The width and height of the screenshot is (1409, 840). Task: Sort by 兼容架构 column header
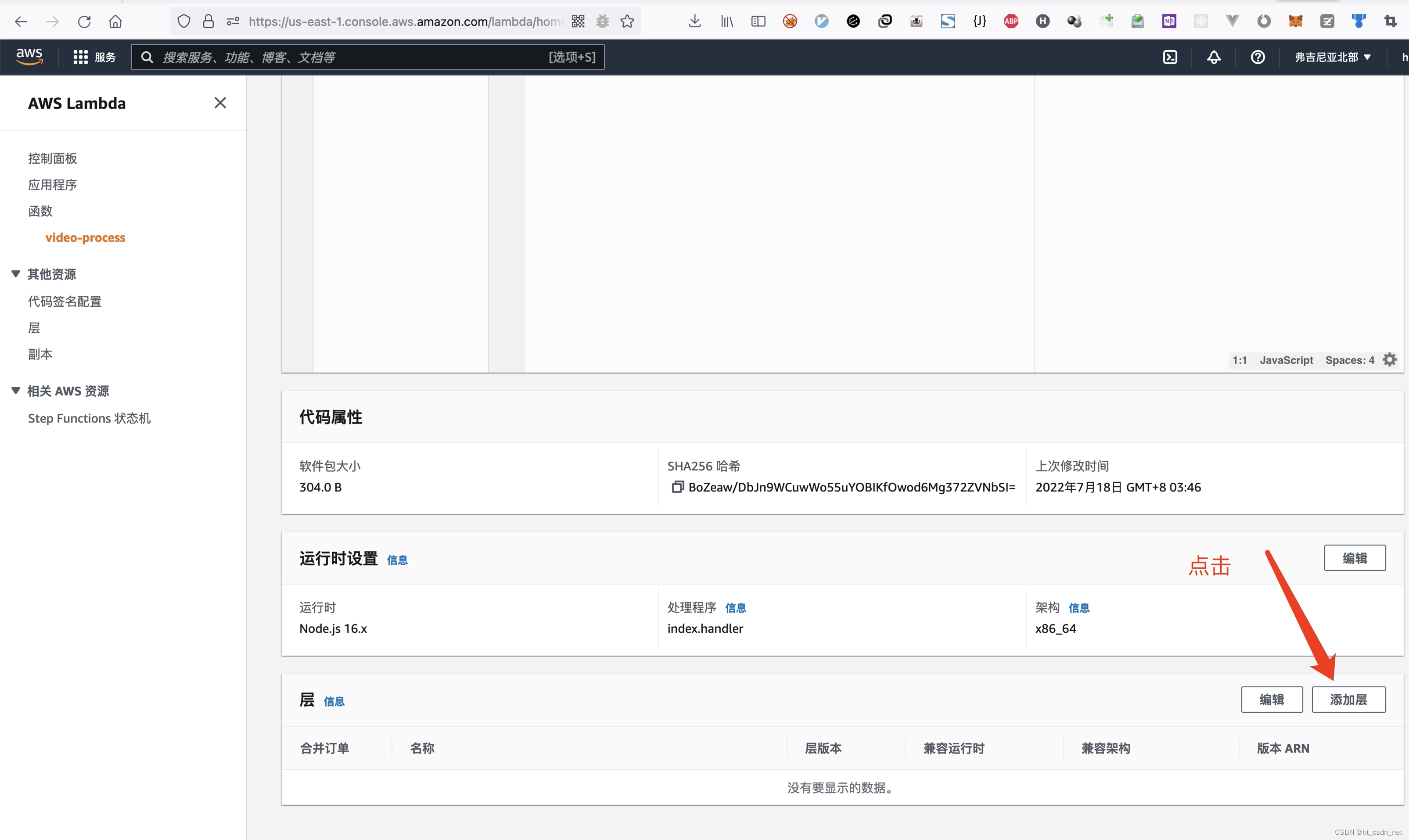click(x=1106, y=748)
